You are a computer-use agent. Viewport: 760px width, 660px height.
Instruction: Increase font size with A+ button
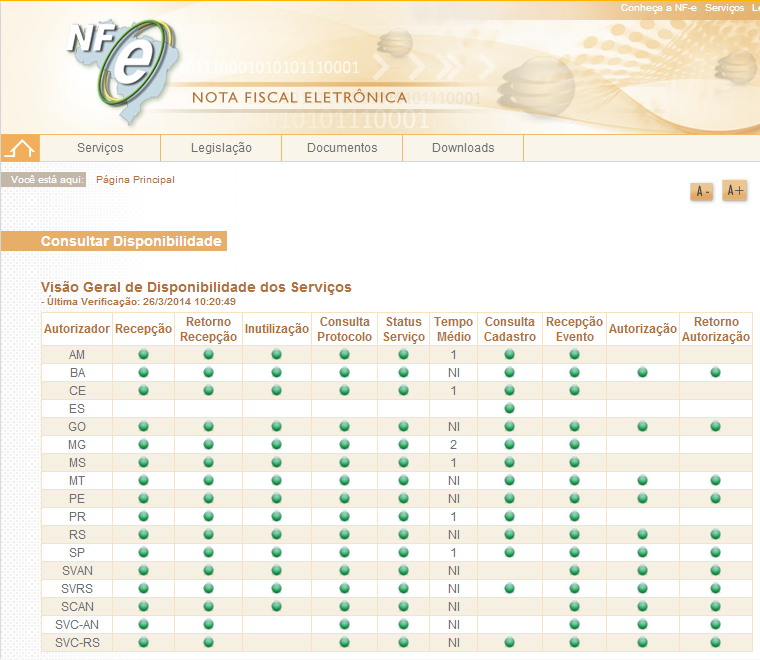pos(735,190)
